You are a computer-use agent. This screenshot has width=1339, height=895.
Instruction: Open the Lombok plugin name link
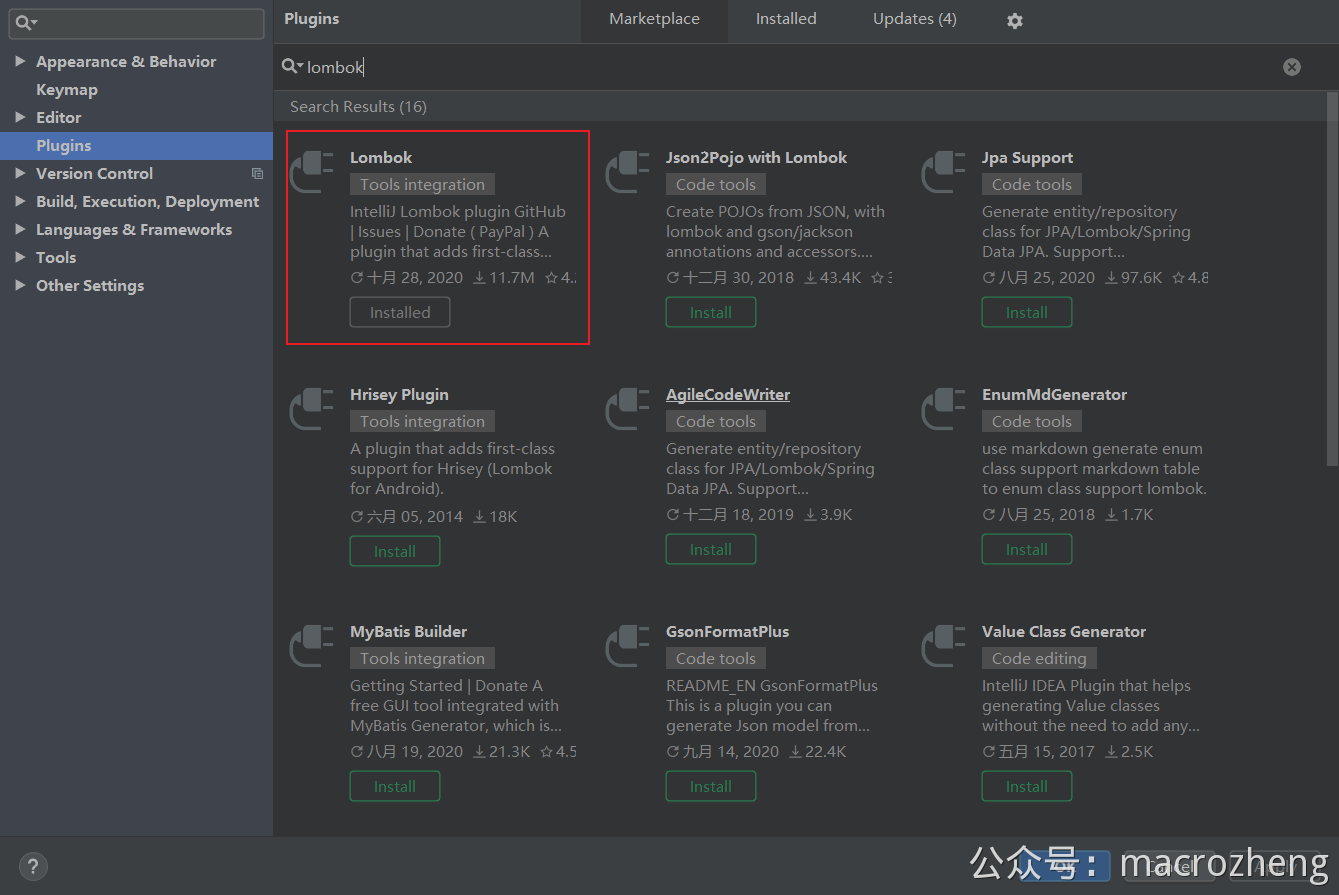coord(381,157)
